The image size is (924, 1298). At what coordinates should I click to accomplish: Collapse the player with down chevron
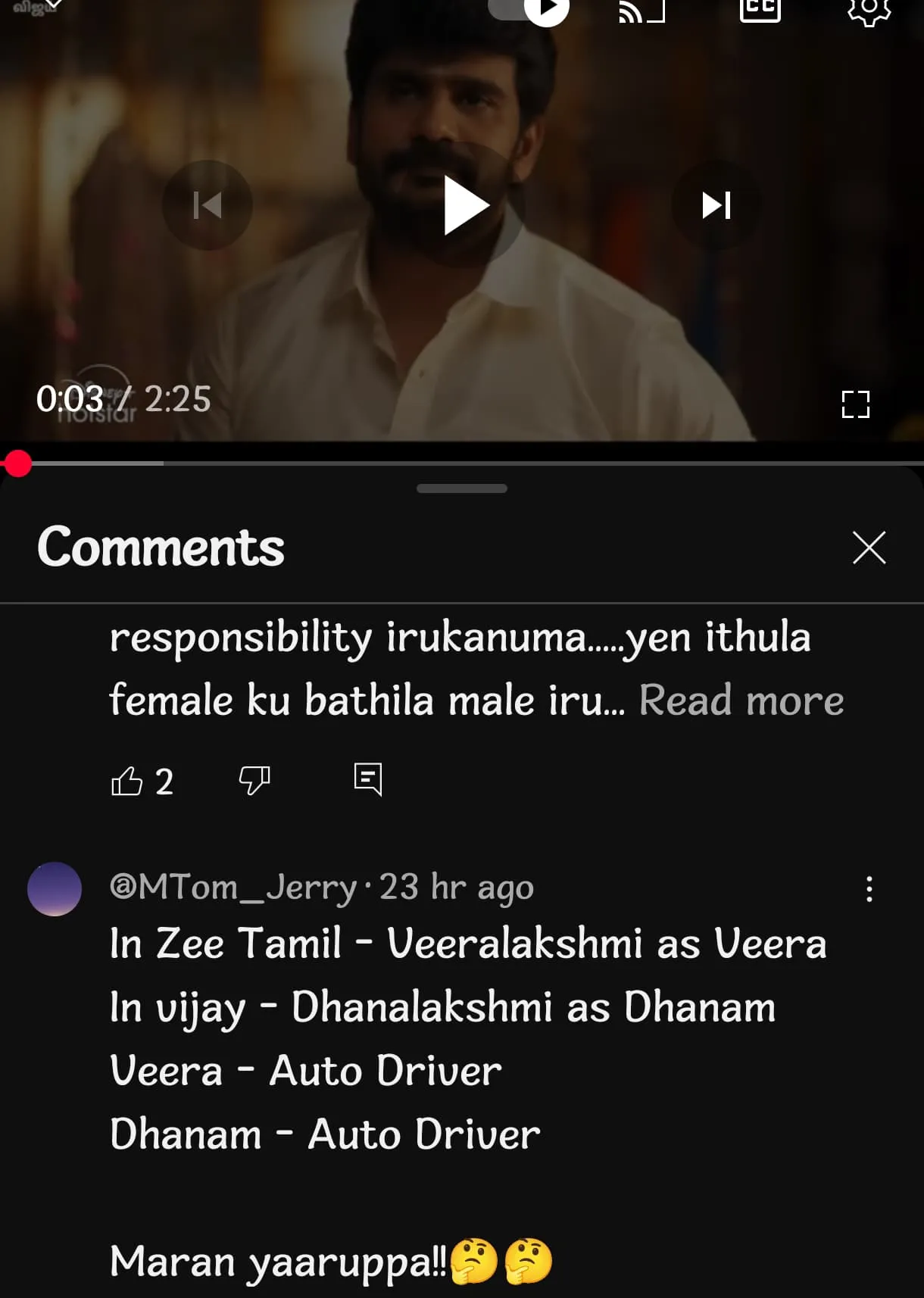53,5
